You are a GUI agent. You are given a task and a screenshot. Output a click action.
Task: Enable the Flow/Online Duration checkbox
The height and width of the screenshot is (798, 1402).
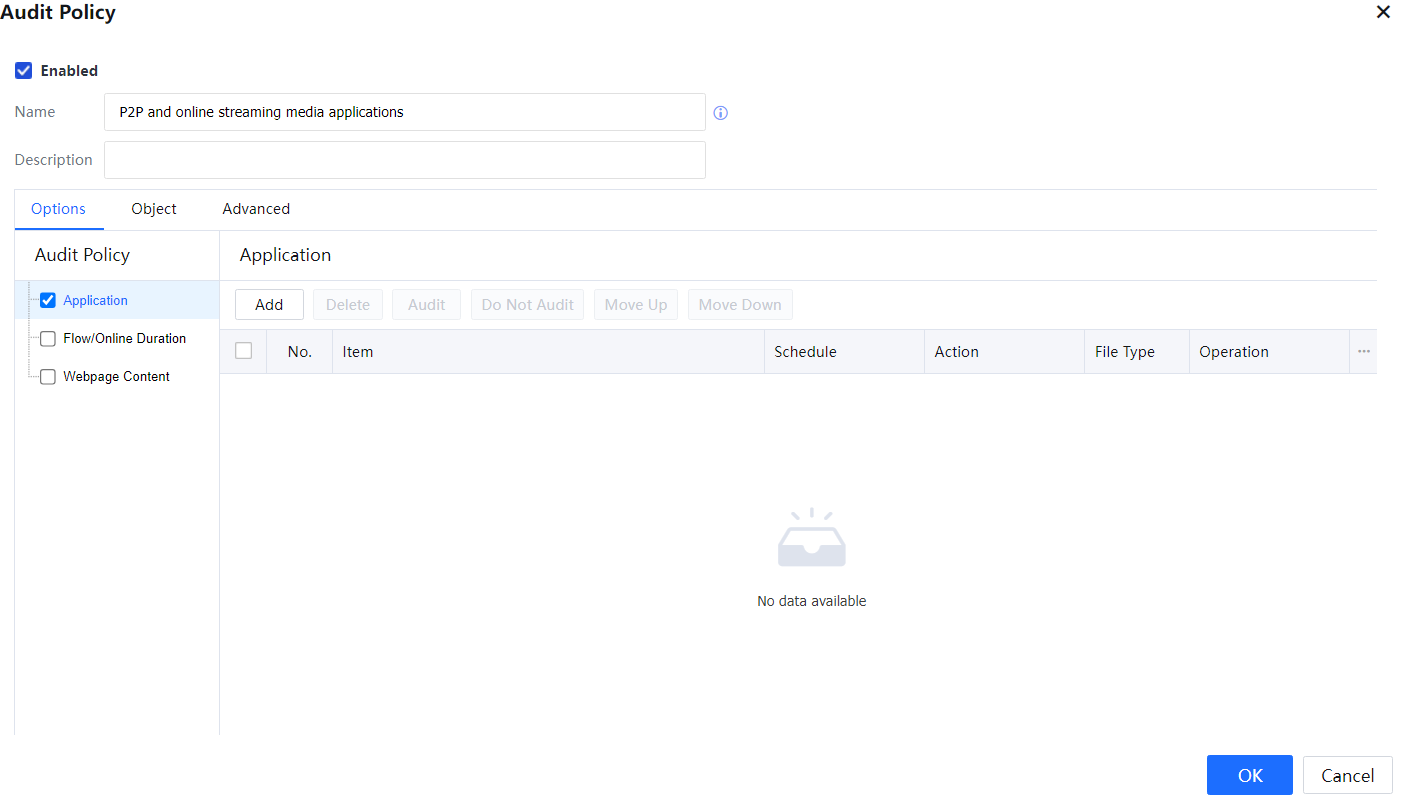[47, 339]
